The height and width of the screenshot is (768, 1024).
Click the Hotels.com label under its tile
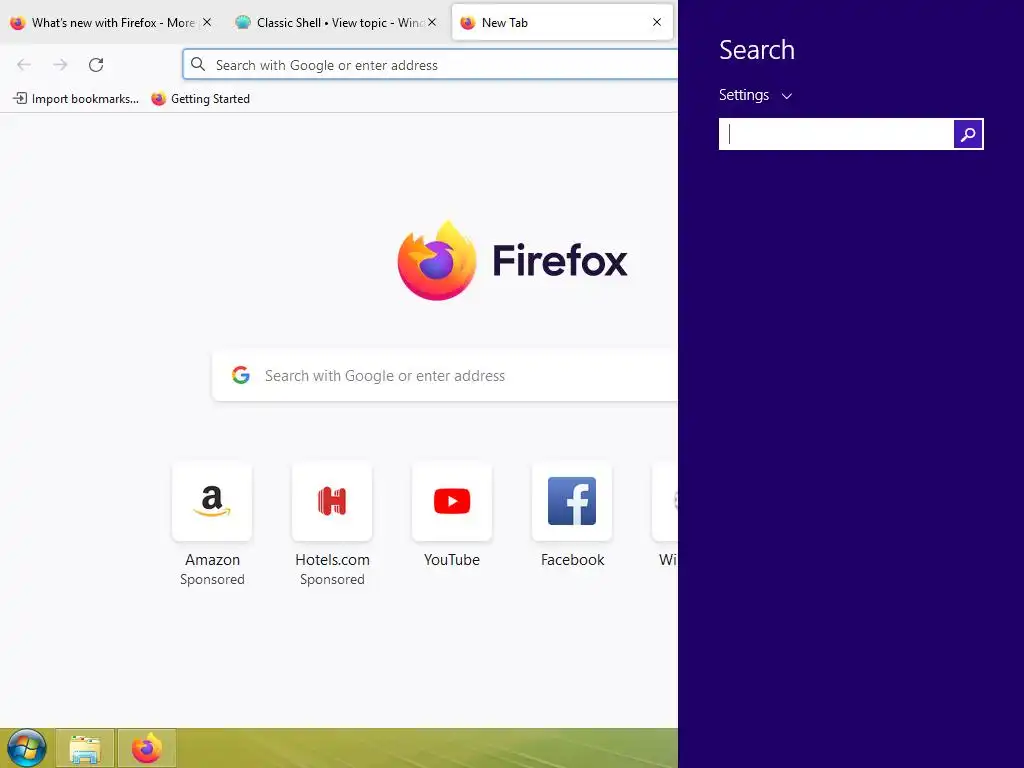point(332,560)
